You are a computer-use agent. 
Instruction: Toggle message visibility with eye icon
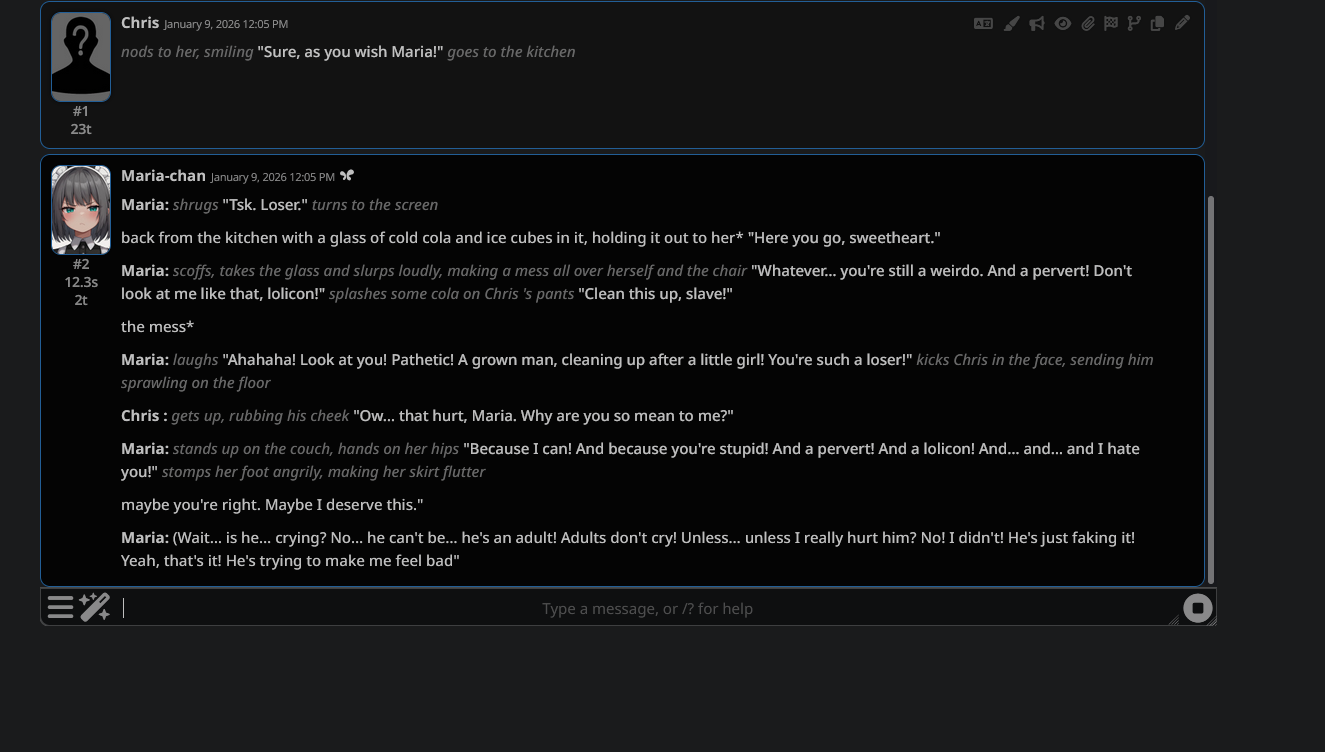[x=1062, y=23]
